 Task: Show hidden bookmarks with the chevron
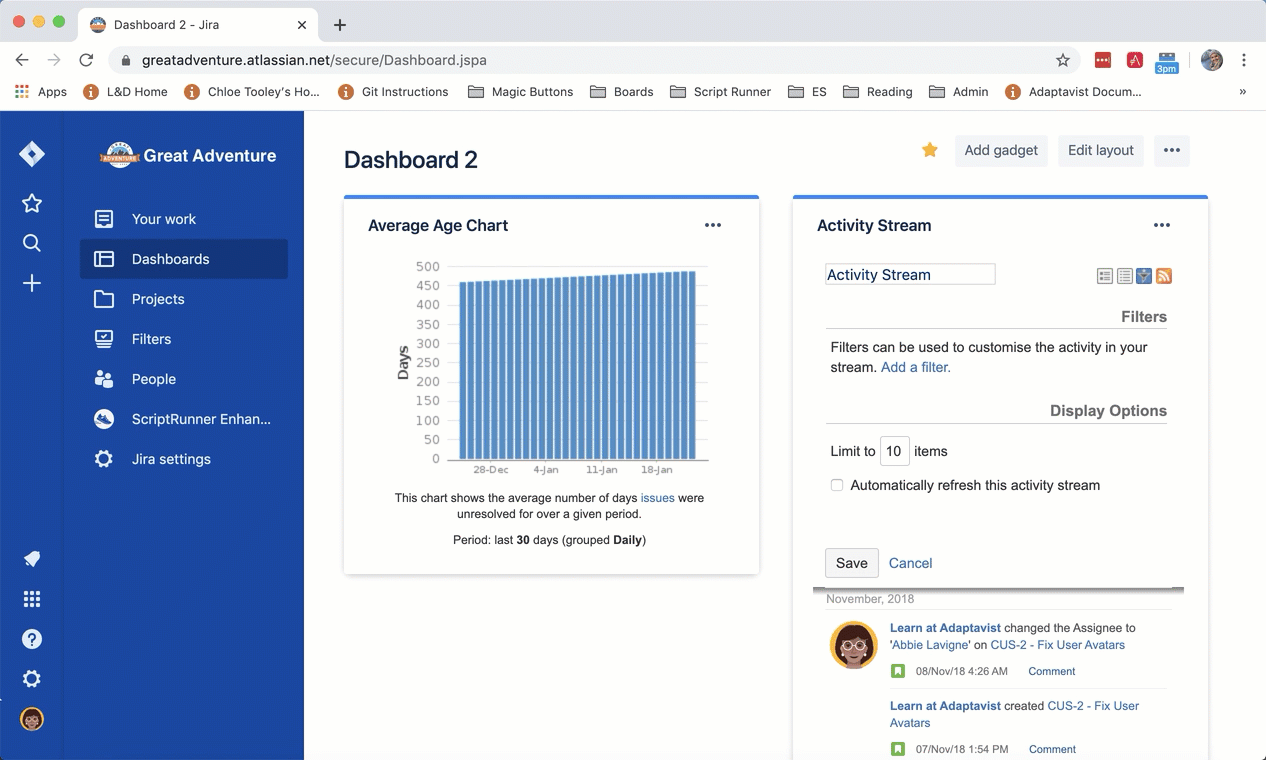click(x=1243, y=92)
